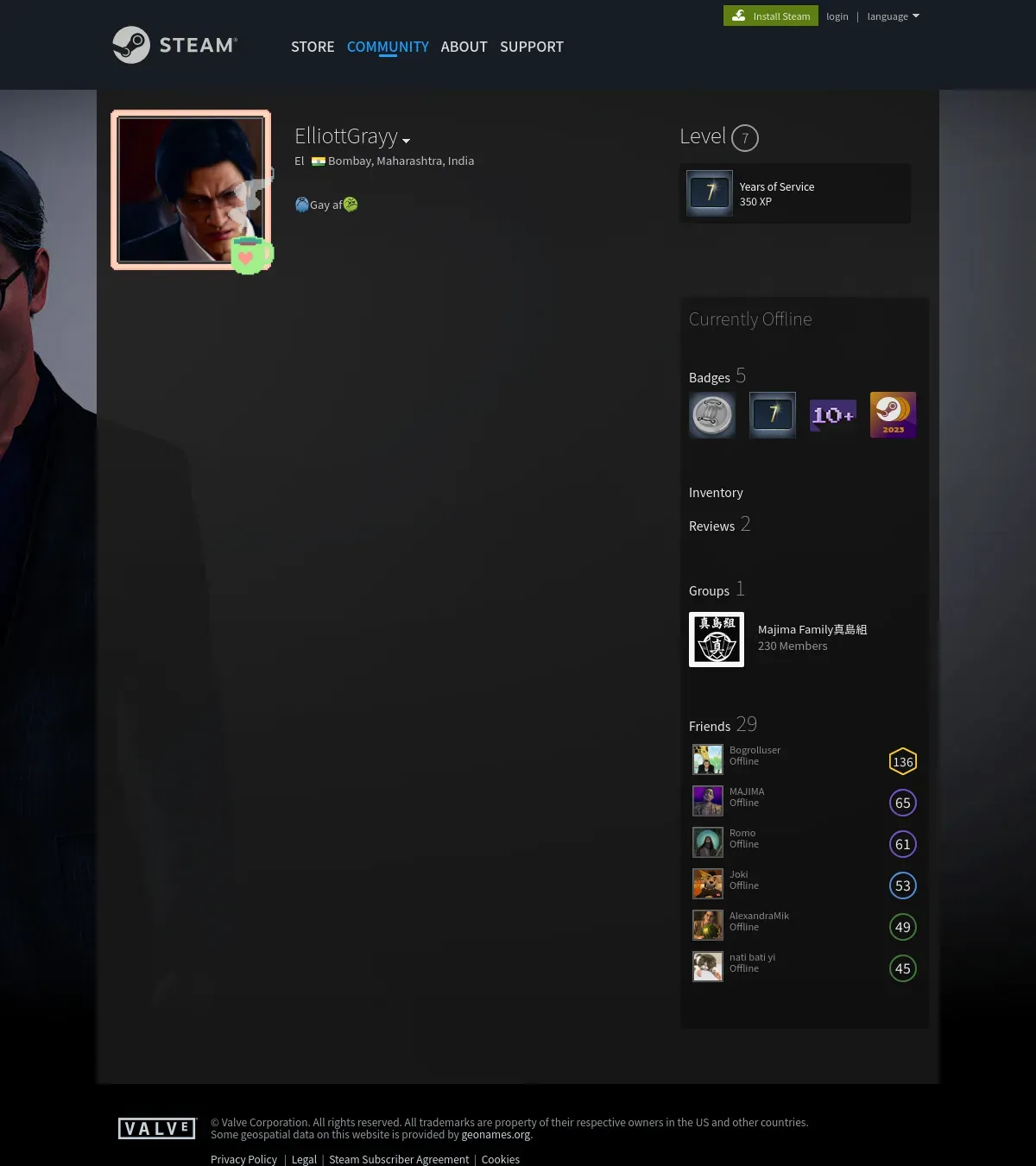This screenshot has height=1166, width=1036.
Task: Click the 10+ games badge icon
Action: click(x=833, y=415)
